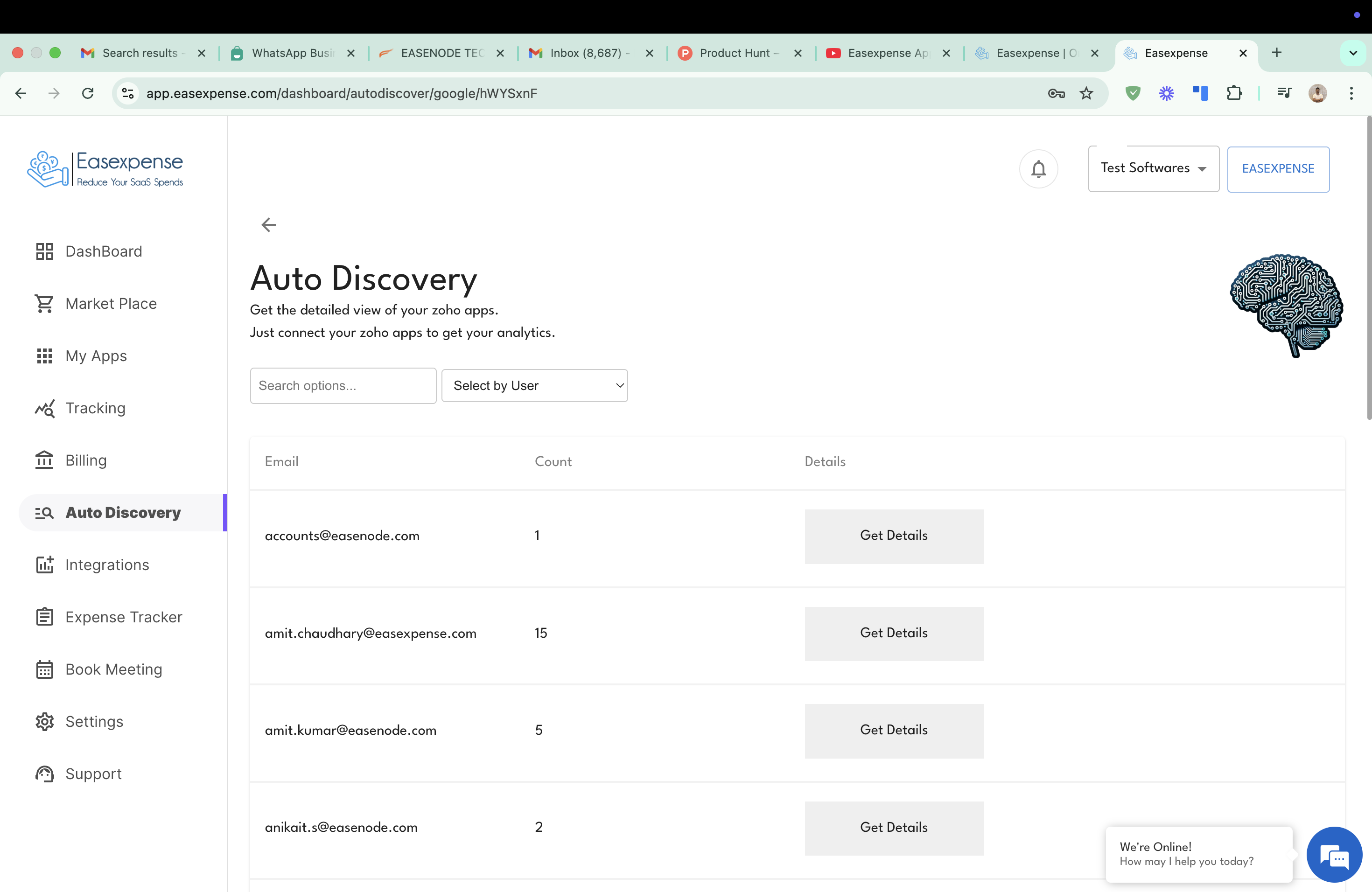Reload the page with the refresh icon
This screenshot has height=892, width=1372.
pyautogui.click(x=88, y=93)
